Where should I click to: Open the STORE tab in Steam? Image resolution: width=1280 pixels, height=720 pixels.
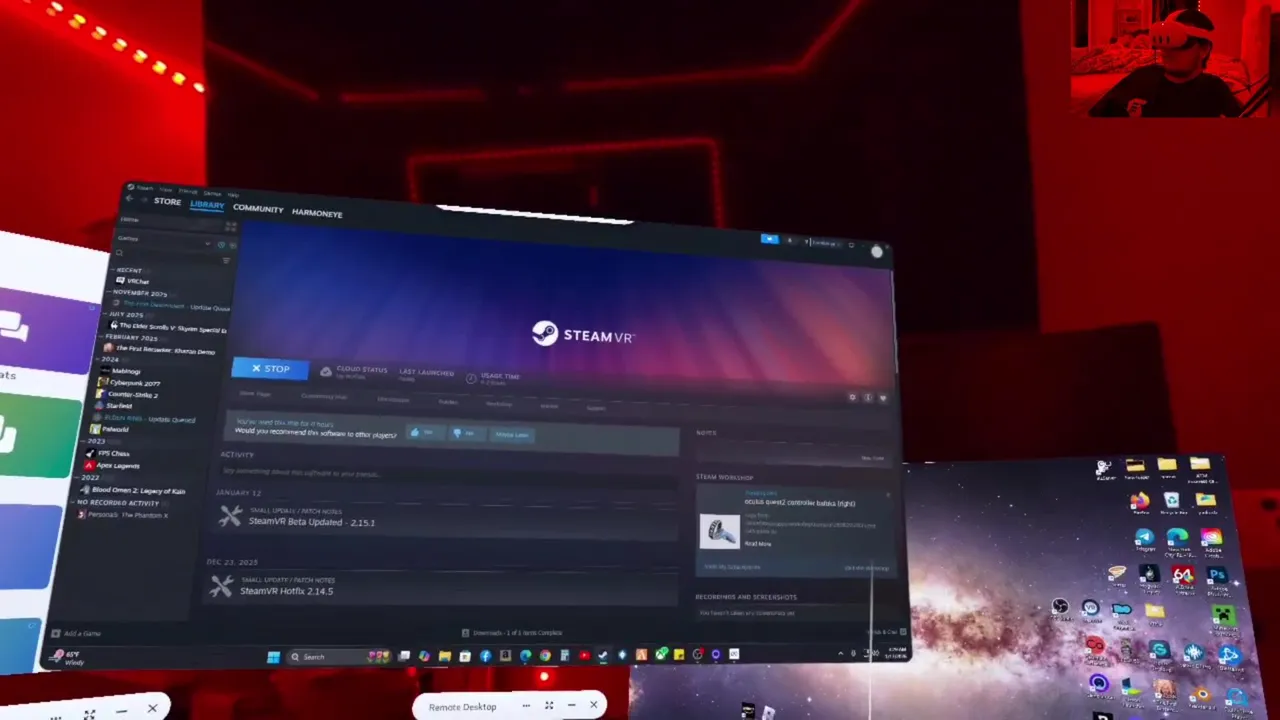click(x=167, y=202)
